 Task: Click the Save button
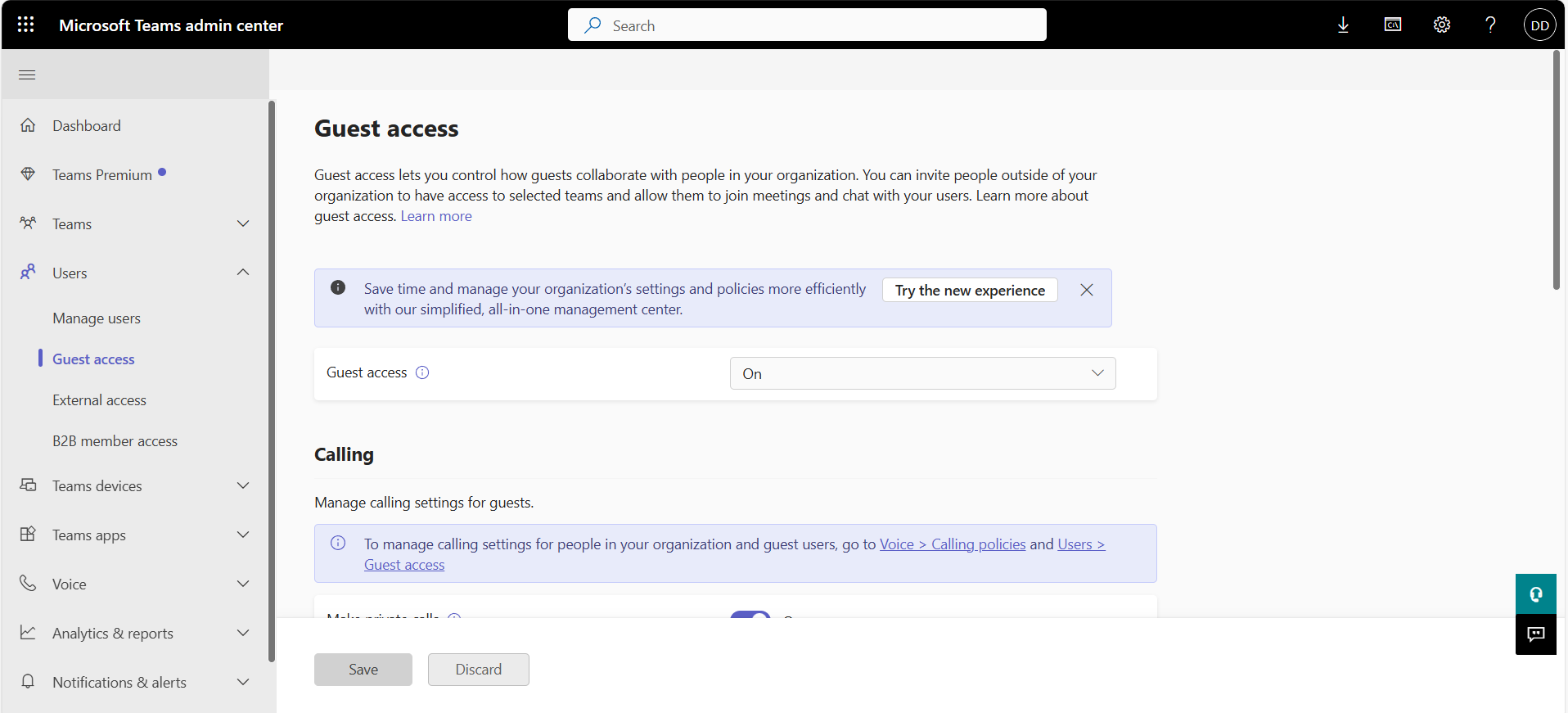pos(363,670)
